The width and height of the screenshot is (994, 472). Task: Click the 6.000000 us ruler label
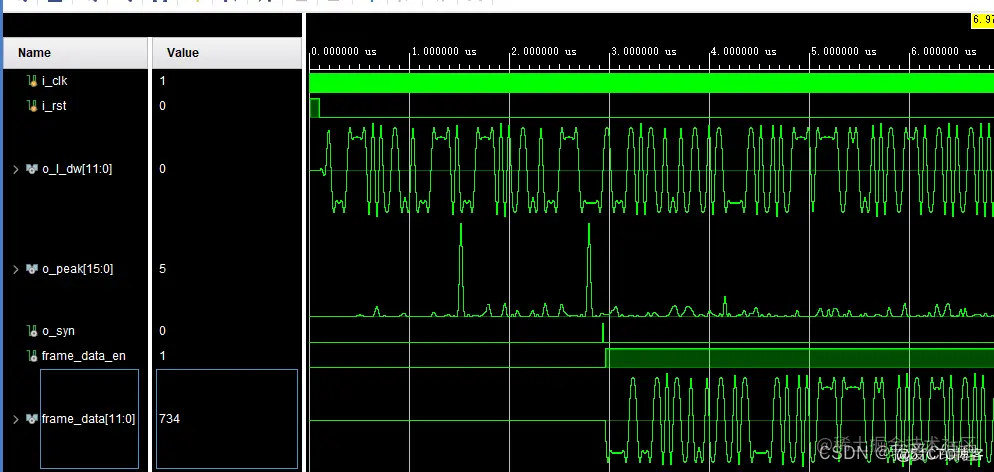945,52
